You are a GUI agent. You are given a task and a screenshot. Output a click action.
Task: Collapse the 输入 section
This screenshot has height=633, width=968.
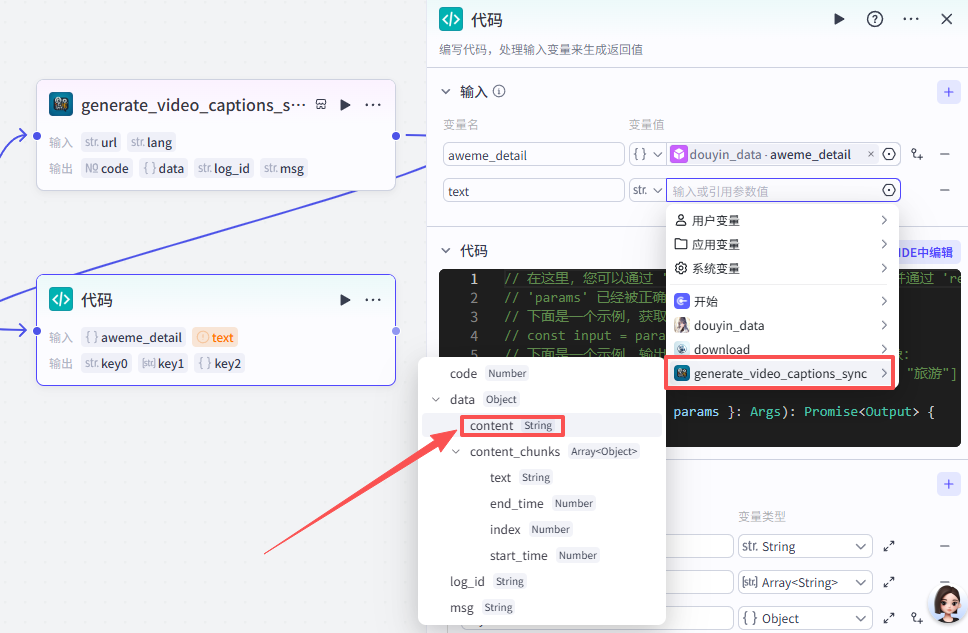point(446,92)
